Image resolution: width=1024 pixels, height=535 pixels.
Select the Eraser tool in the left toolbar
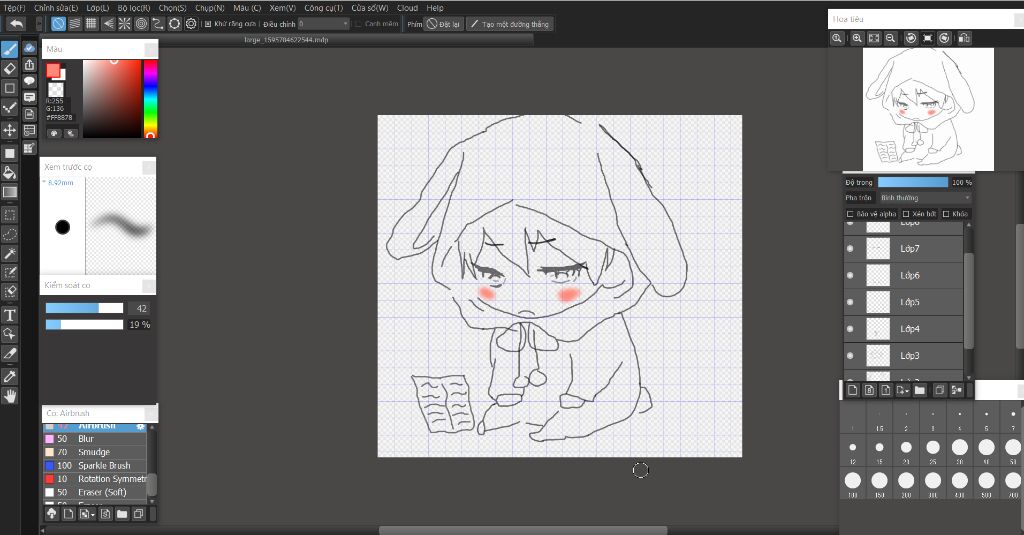9,69
